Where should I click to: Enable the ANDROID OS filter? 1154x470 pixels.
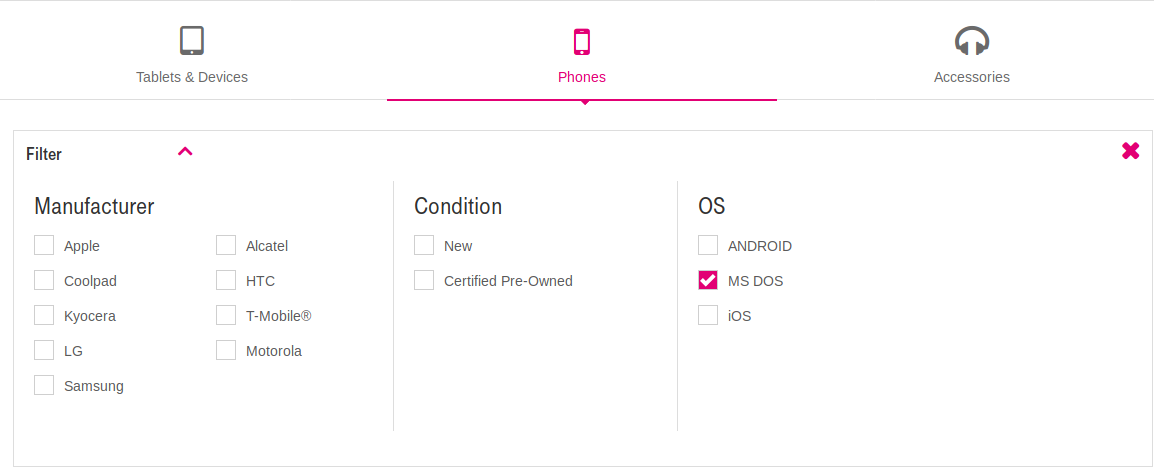pos(708,245)
